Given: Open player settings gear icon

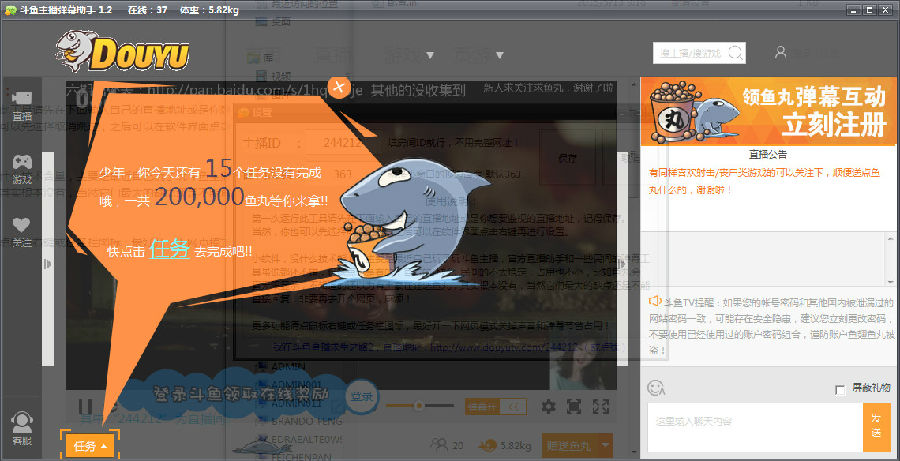Looking at the screenshot, I should coord(548,407).
